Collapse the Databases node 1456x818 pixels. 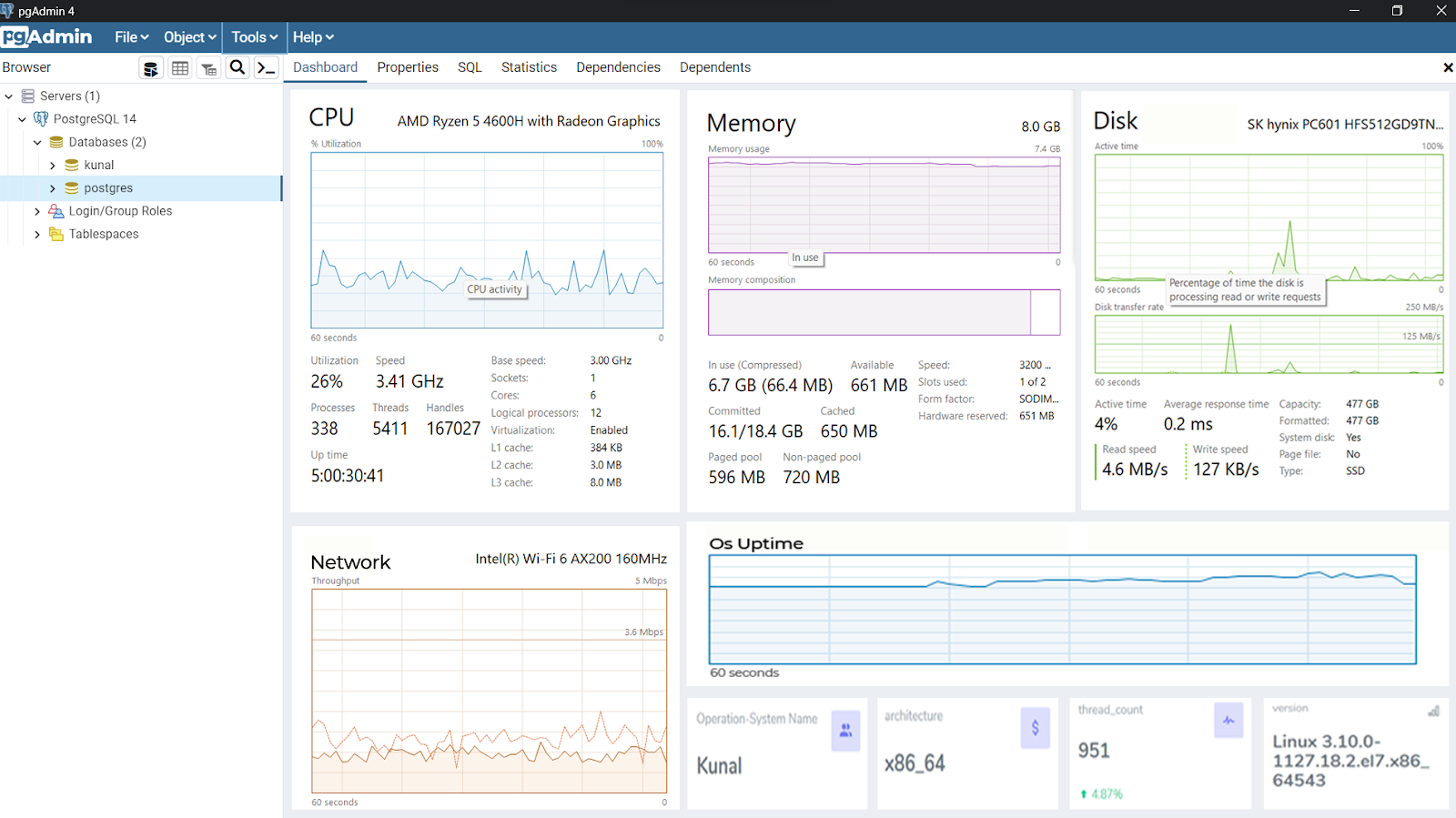[x=37, y=142]
